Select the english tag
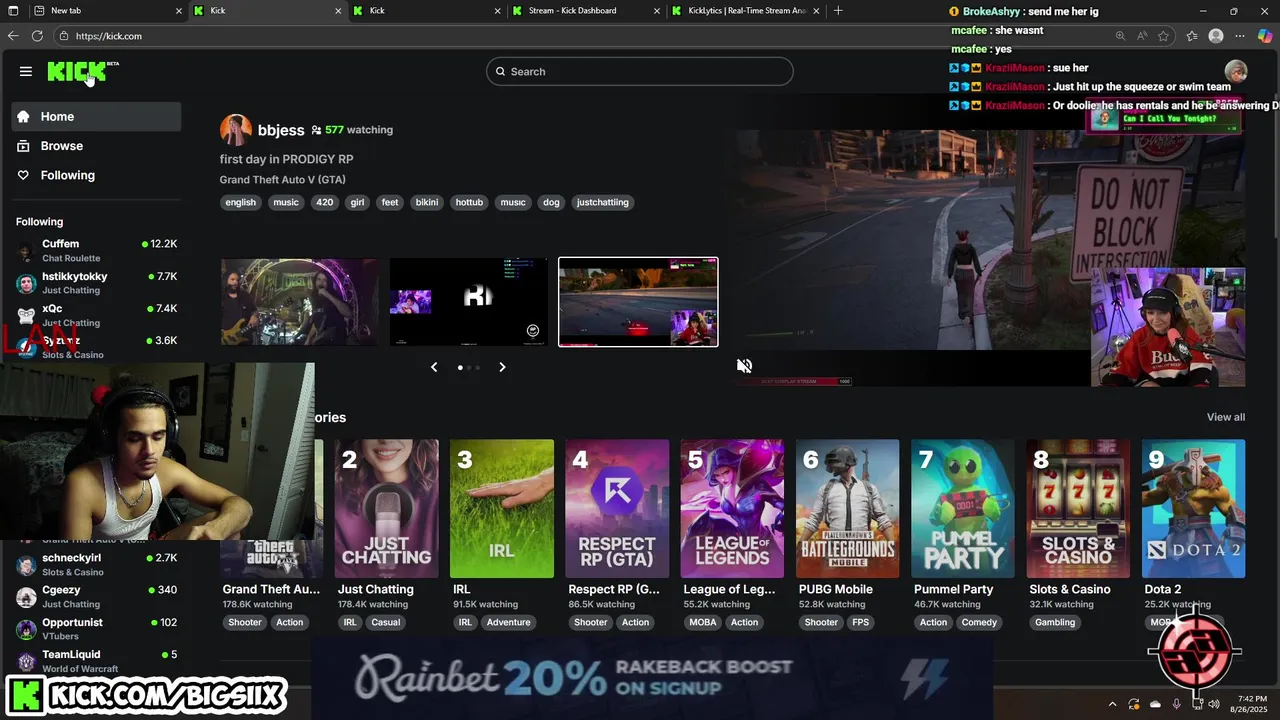Viewport: 1280px width, 720px height. coord(241,202)
